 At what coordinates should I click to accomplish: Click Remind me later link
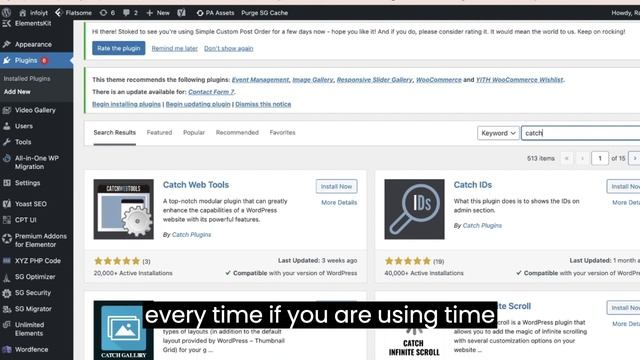tap(174, 48)
